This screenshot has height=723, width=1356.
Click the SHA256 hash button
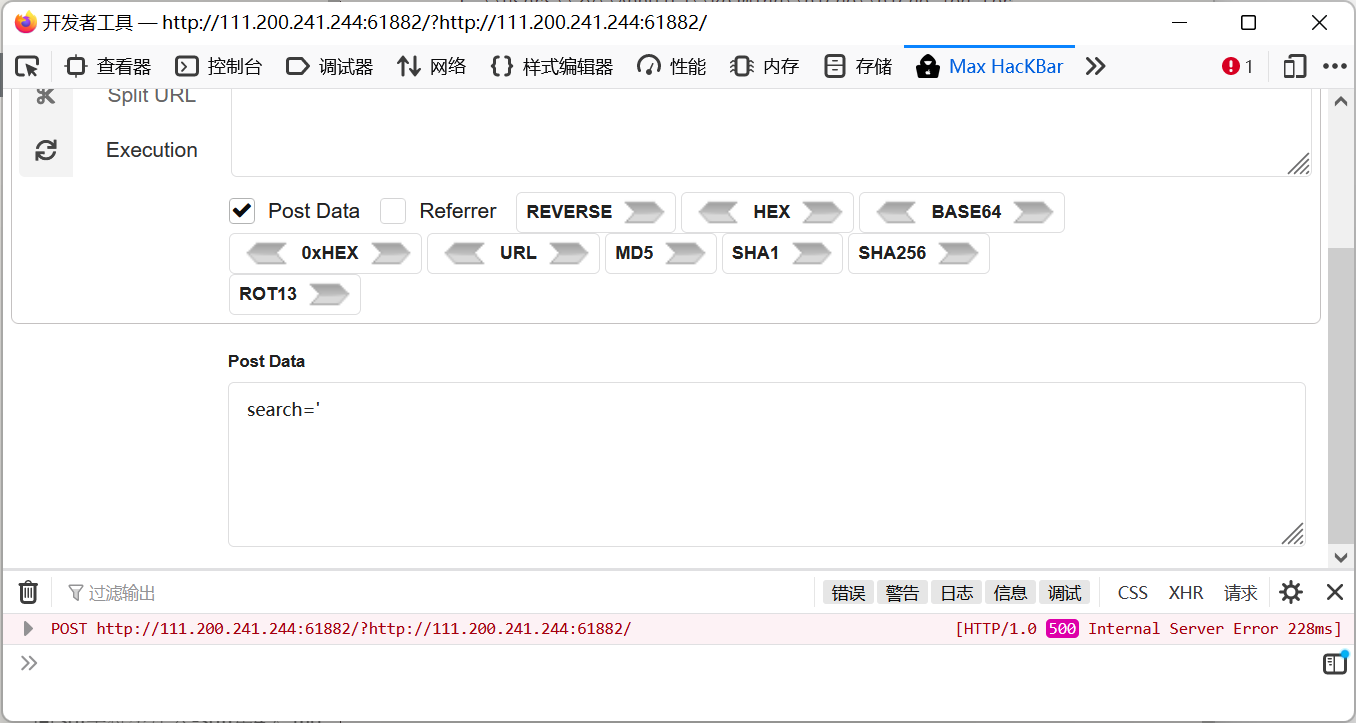(x=919, y=253)
